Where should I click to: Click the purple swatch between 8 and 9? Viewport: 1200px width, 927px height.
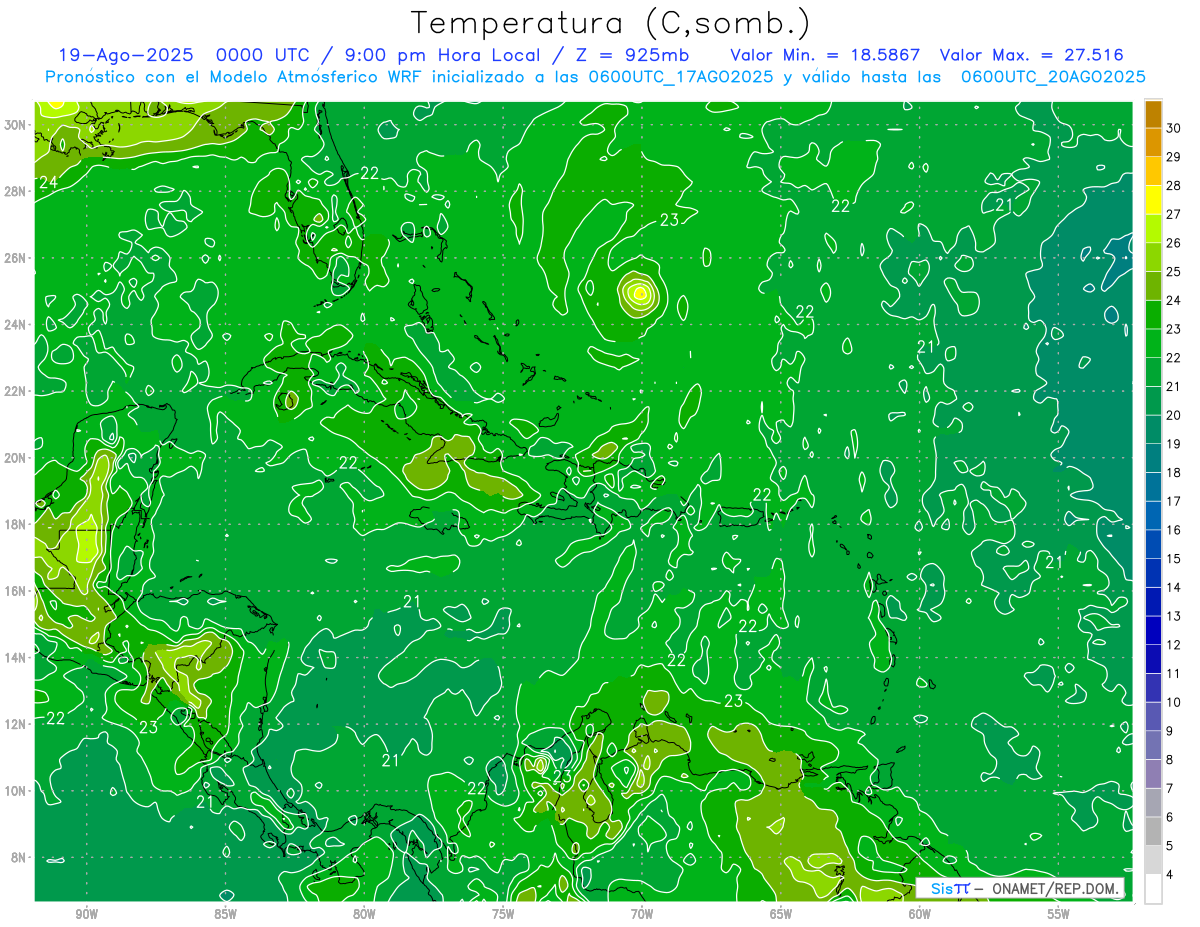pos(1154,746)
